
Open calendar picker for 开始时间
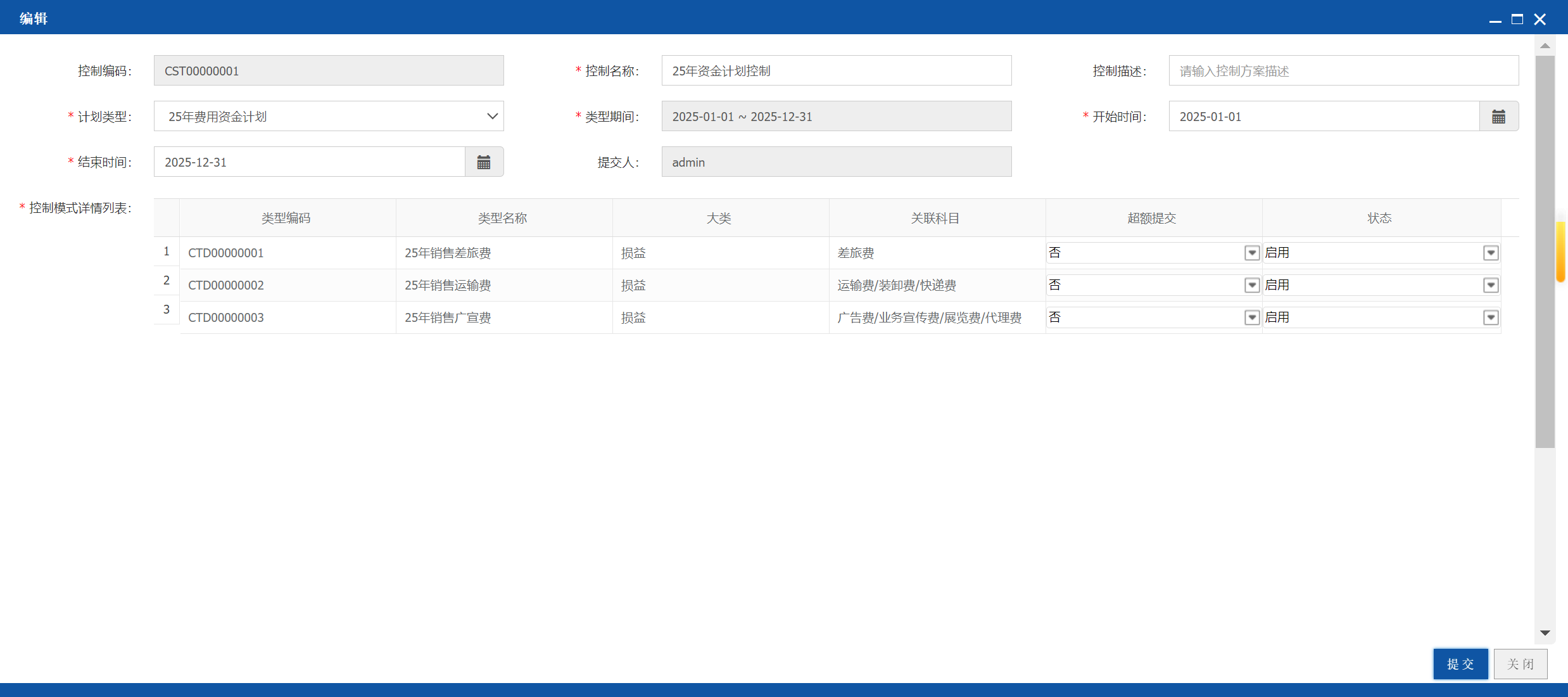[x=1498, y=117]
